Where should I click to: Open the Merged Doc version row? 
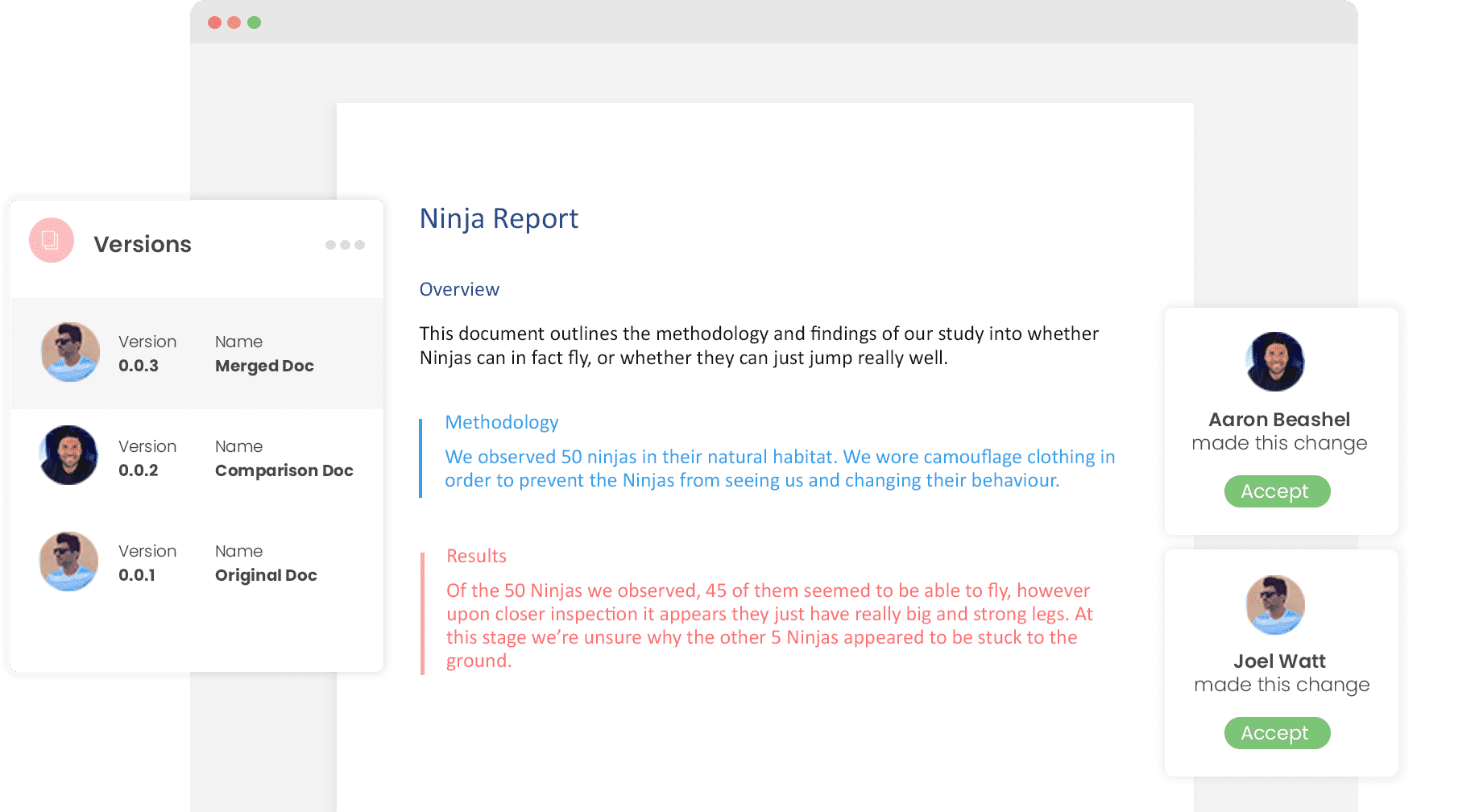197,354
